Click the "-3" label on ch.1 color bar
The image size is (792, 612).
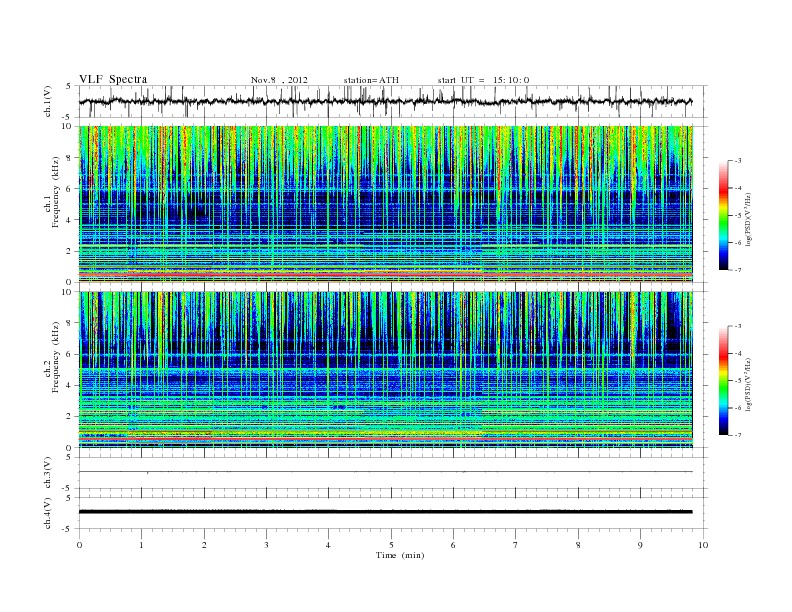click(x=738, y=161)
